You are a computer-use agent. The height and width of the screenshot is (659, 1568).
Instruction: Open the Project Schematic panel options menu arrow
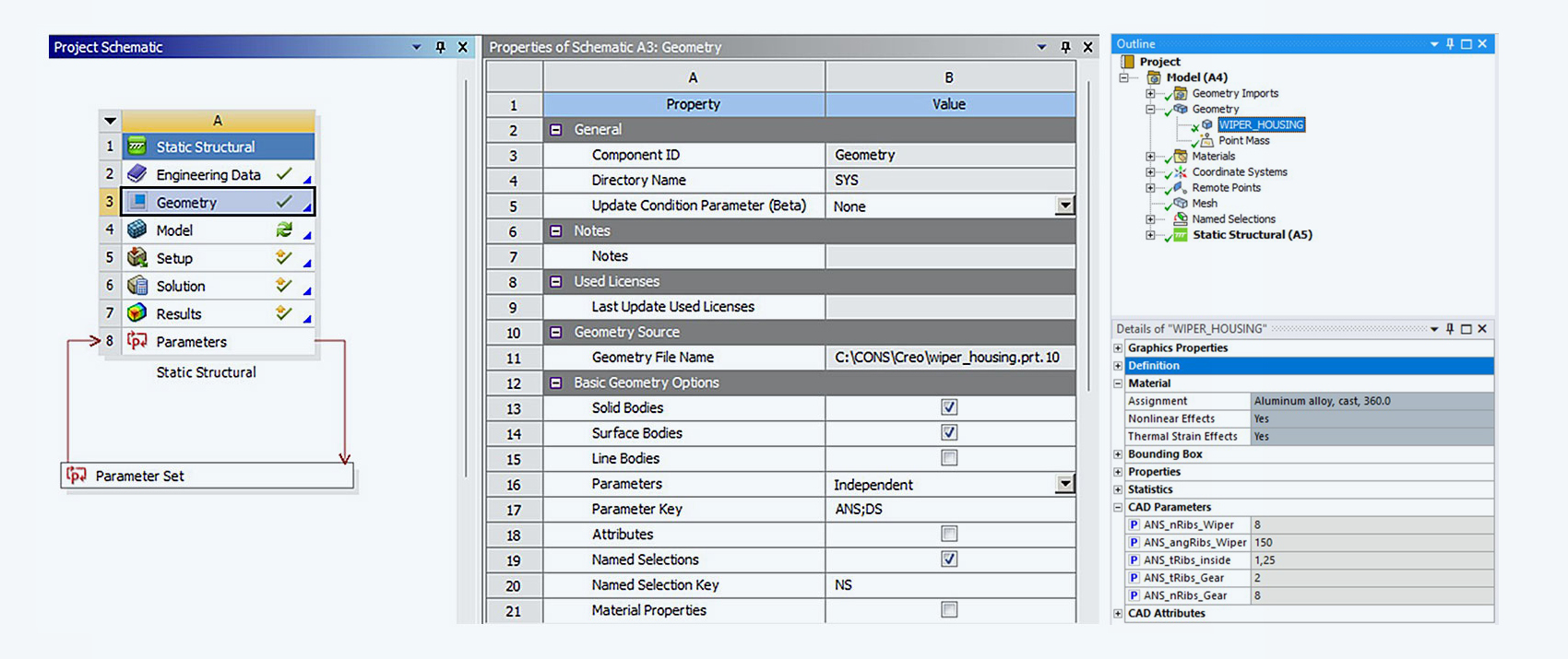point(416,47)
